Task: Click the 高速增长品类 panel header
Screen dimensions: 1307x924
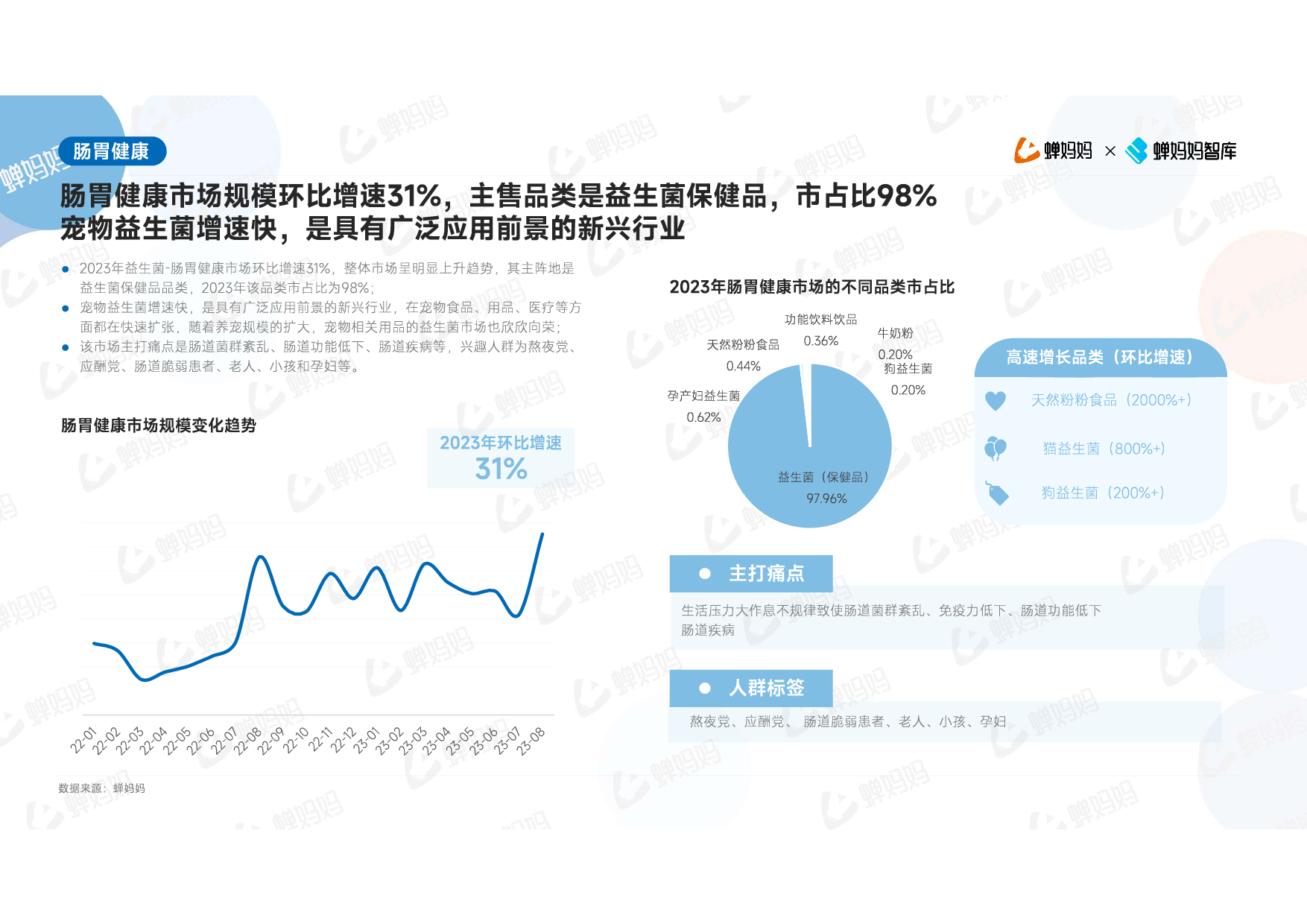Action: [1099, 358]
